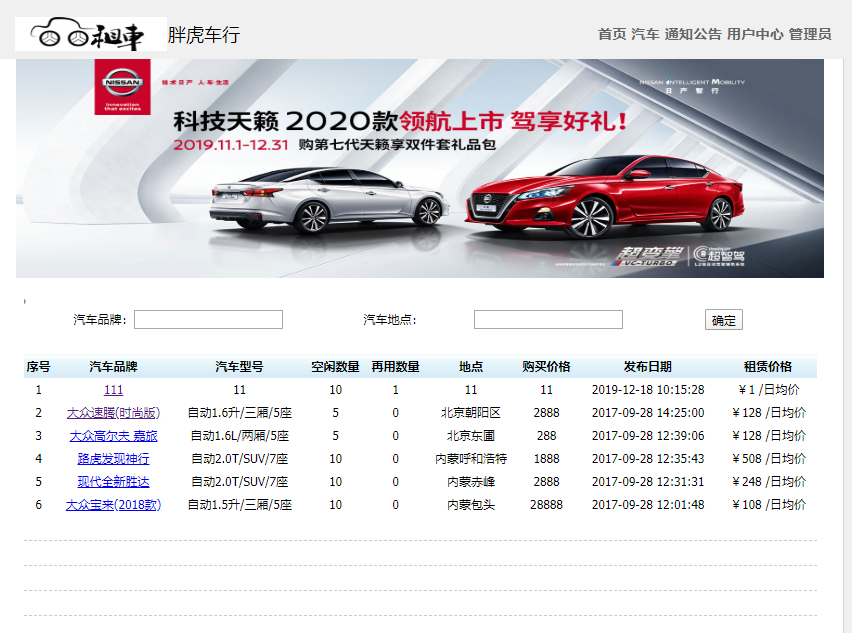Open the 汽车 navigation item

645,34
